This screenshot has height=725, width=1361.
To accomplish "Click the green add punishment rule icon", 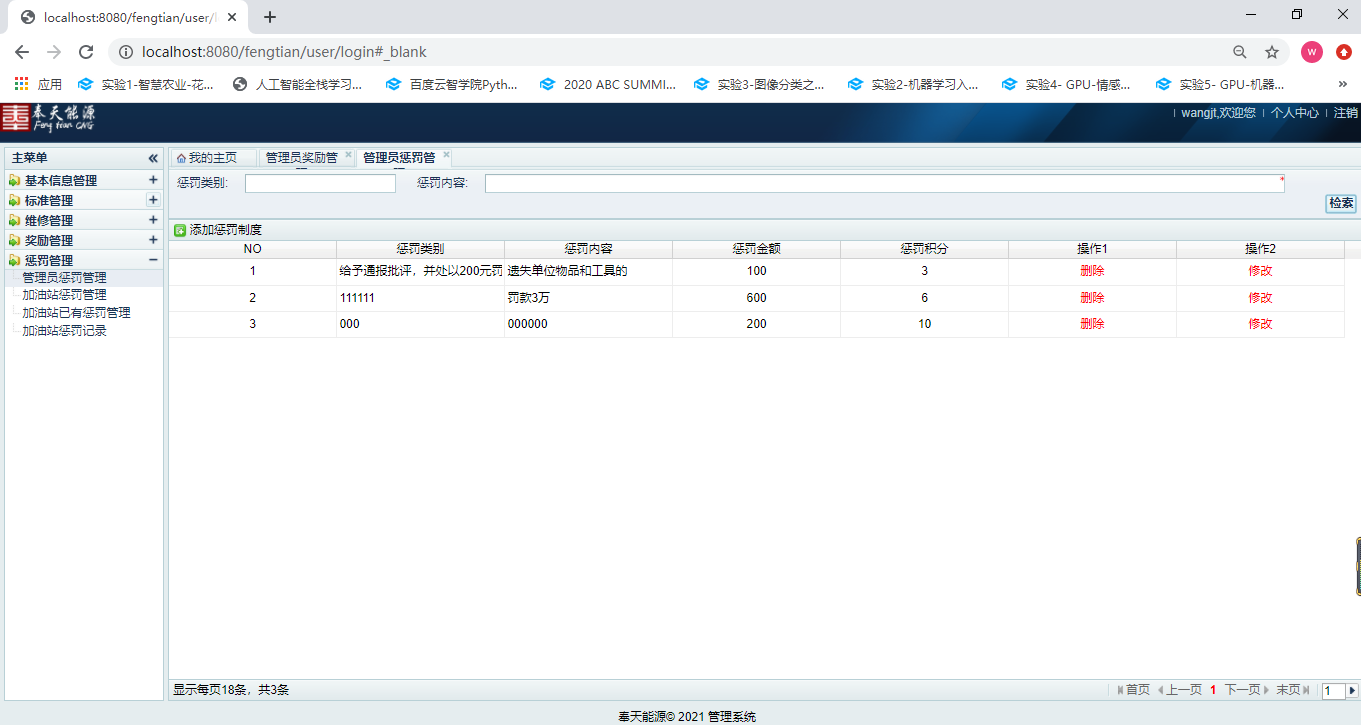I will pyautogui.click(x=180, y=230).
